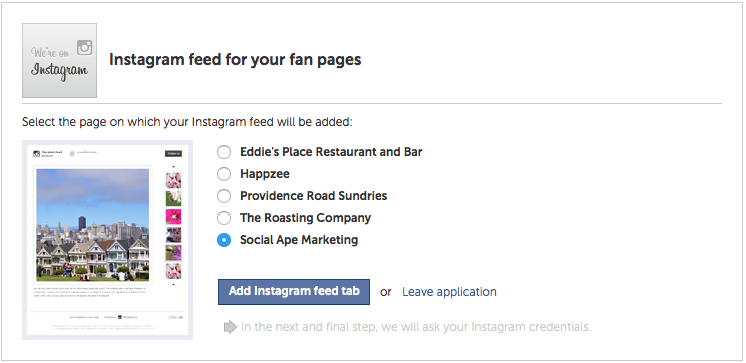Click the We're on Instagram logo
Image resolution: width=746 pixels, height=363 pixels.
59,60
